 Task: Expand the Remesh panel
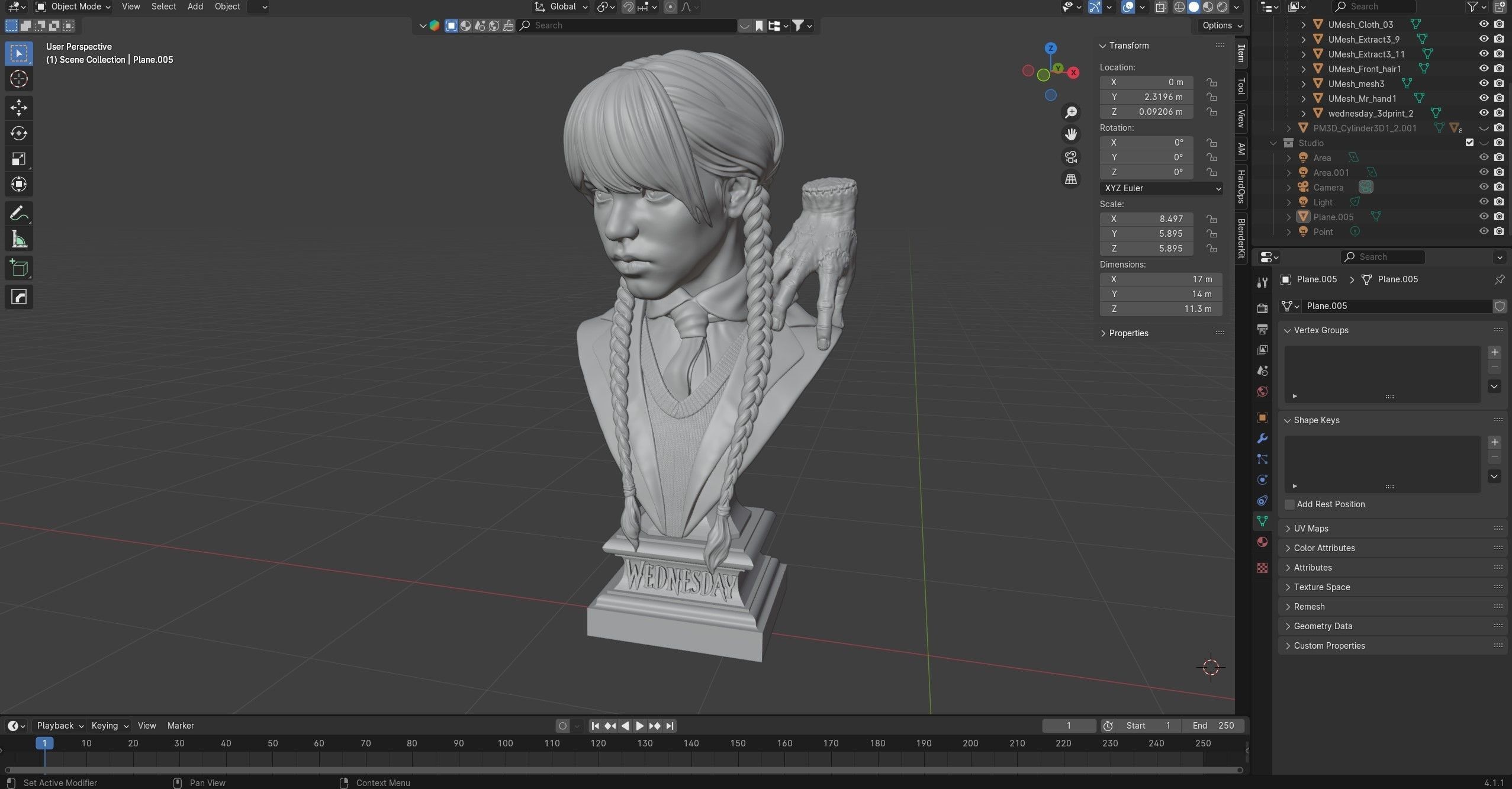[1392, 607]
